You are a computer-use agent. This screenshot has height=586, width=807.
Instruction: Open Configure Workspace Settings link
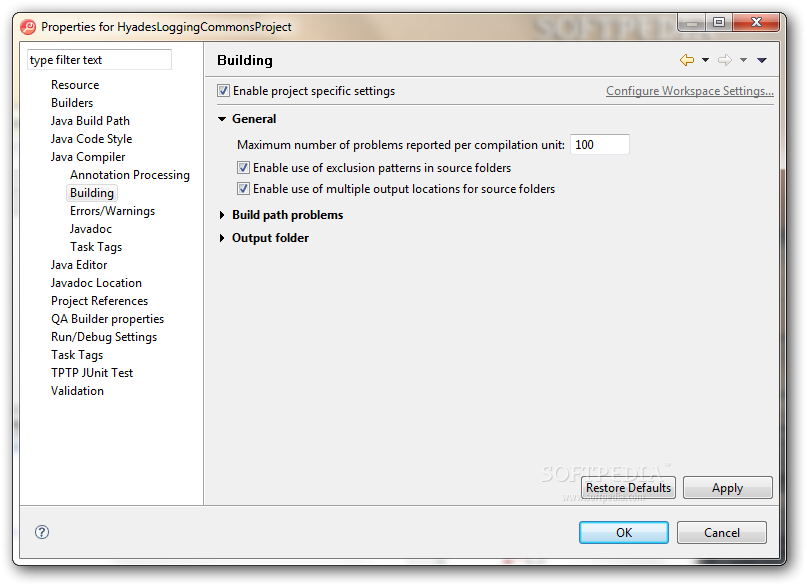[x=690, y=91]
